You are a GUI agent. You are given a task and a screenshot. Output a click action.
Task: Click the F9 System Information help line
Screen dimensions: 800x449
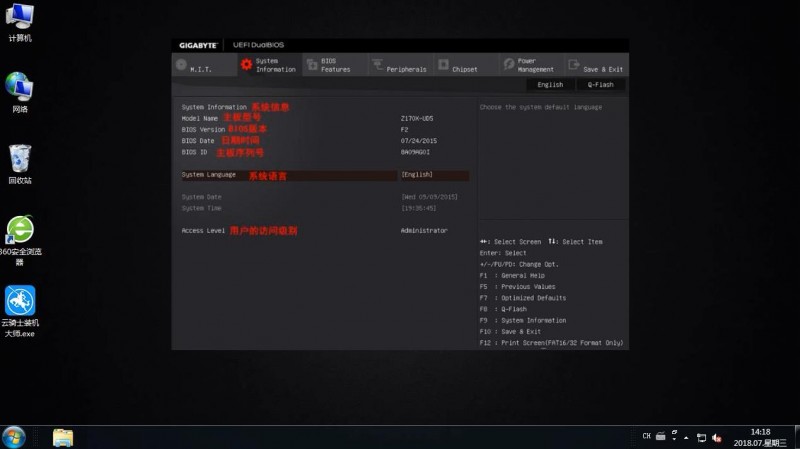coord(523,320)
